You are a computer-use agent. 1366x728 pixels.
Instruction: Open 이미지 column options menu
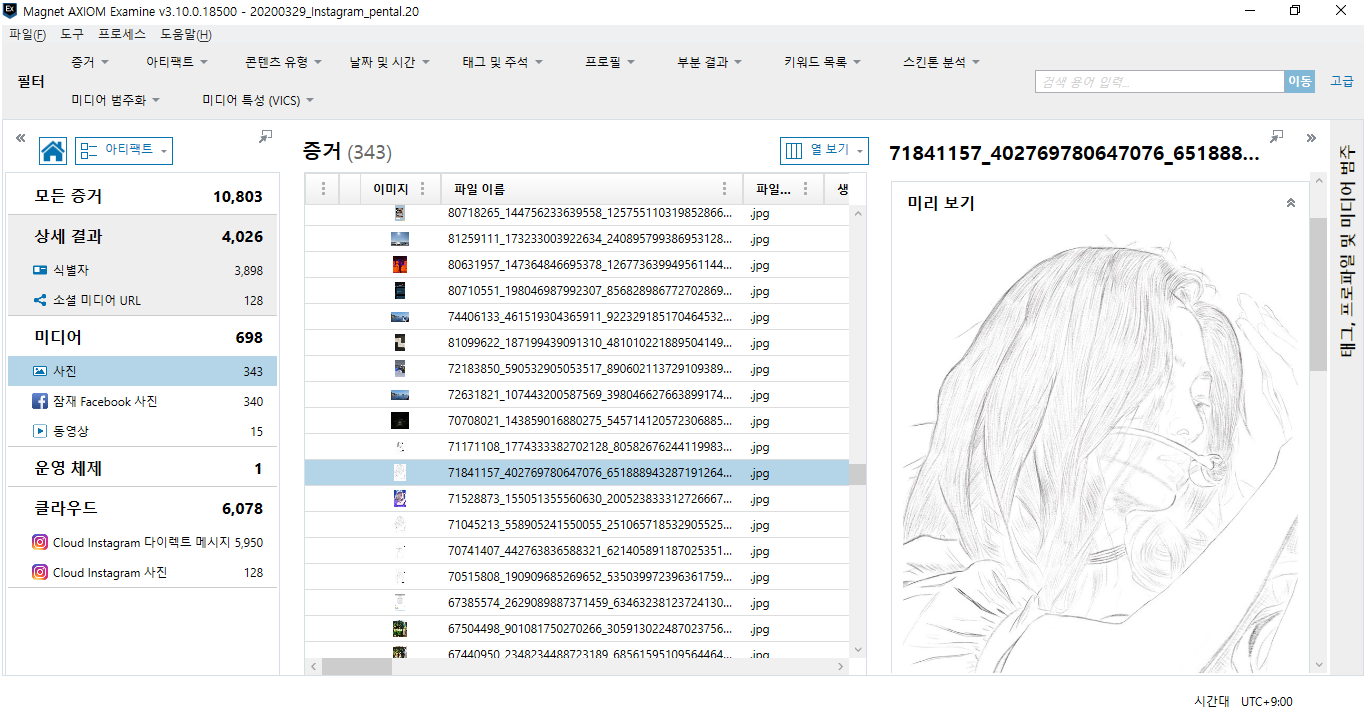[x=423, y=188]
